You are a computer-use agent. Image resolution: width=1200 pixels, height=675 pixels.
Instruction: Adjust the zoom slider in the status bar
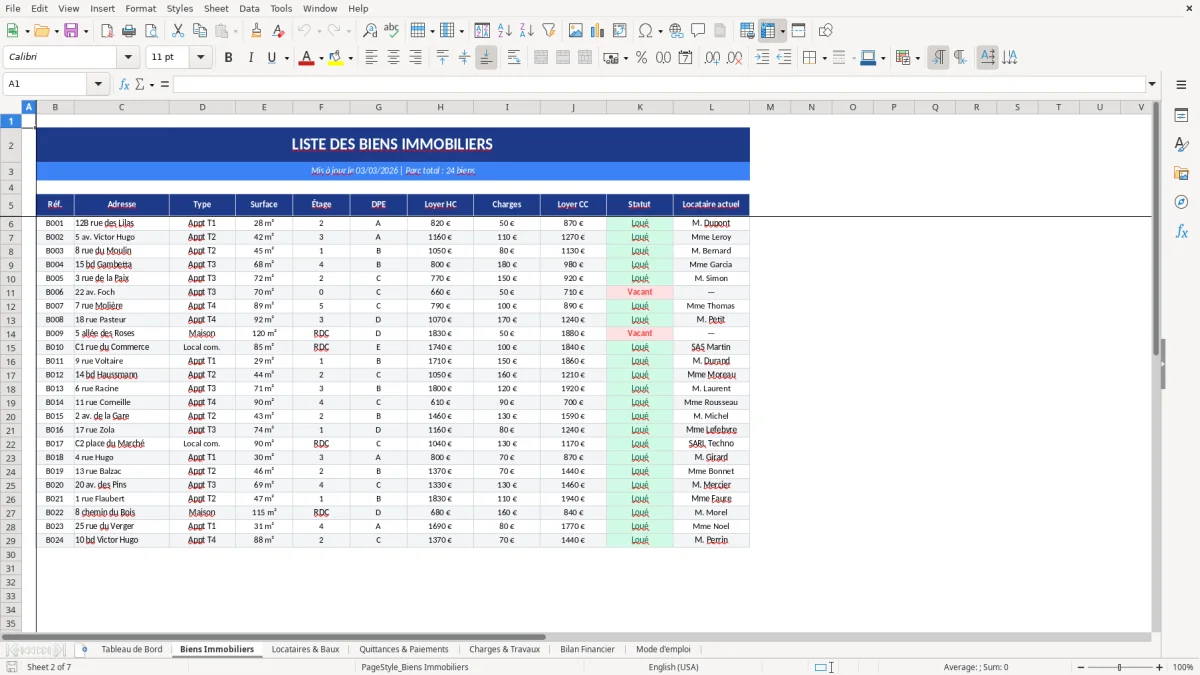(x=1120, y=667)
